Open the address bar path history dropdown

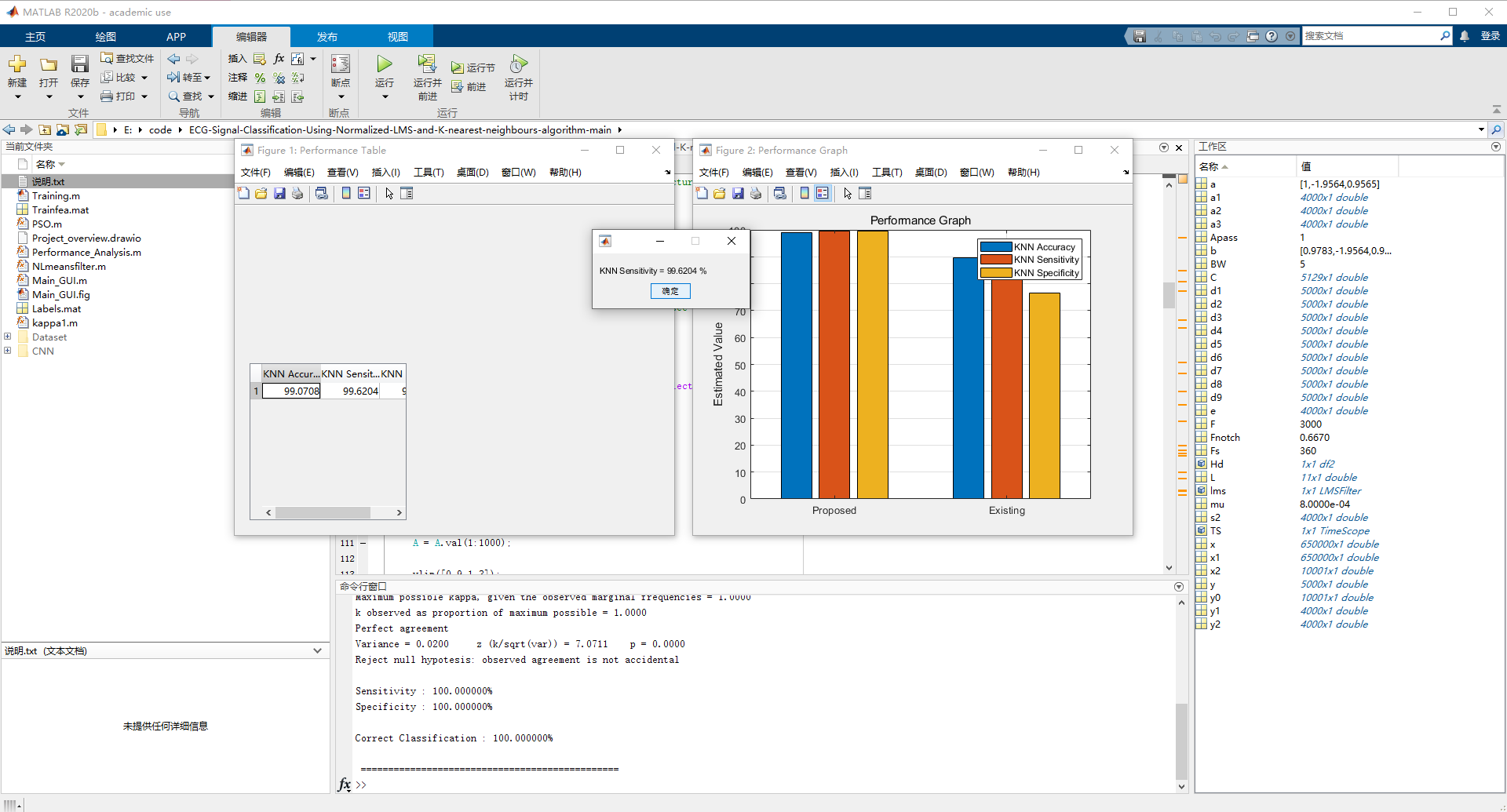[1481, 130]
